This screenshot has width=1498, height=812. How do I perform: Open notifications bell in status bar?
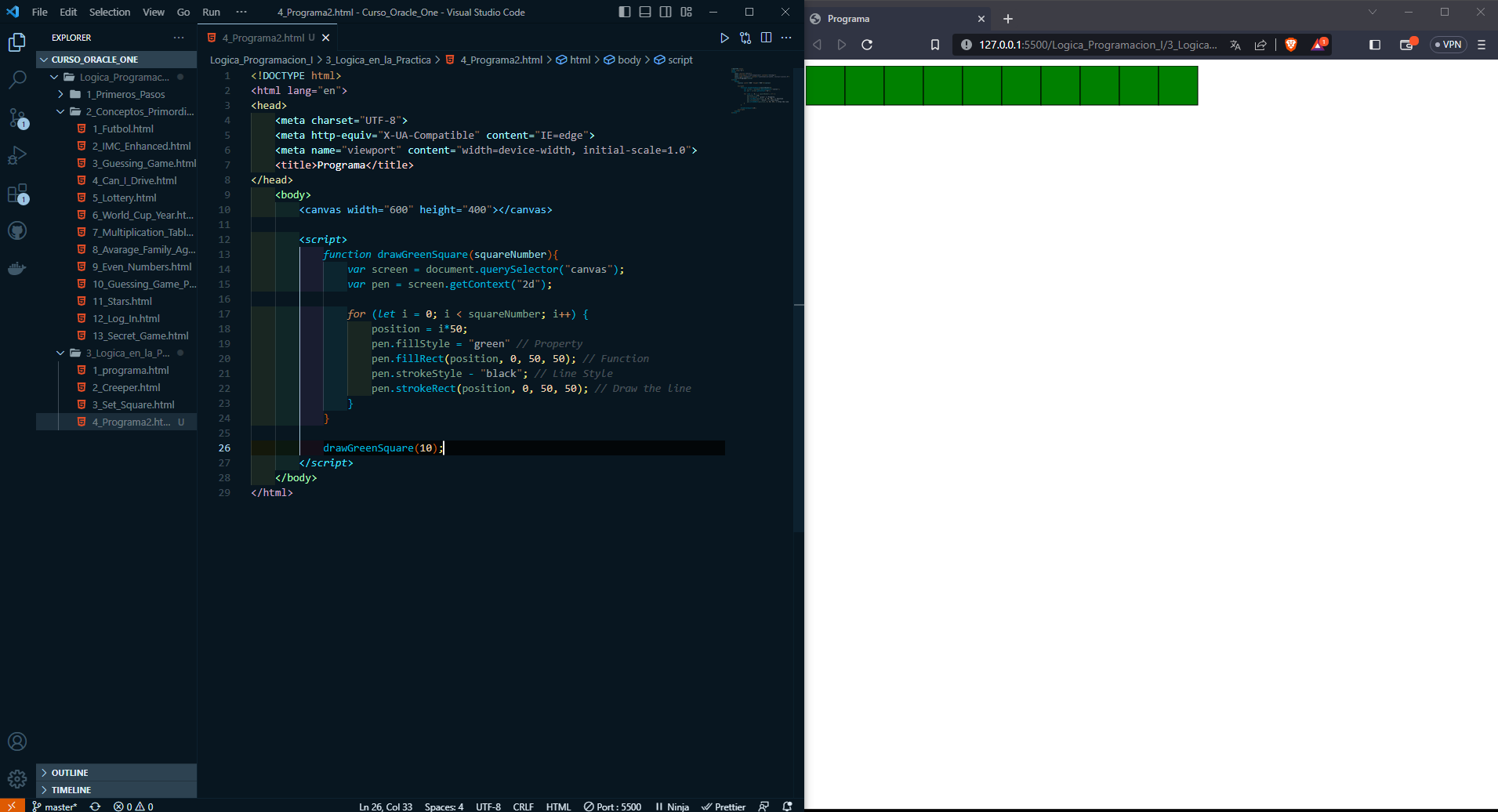(787, 807)
